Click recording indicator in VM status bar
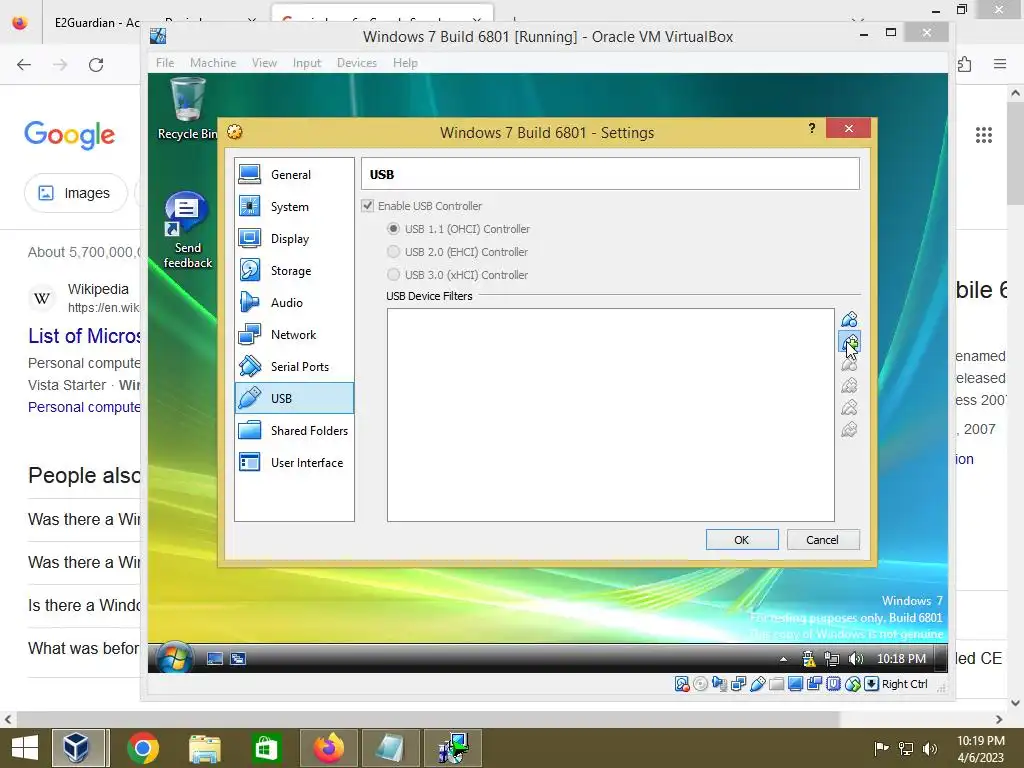The height and width of the screenshot is (768, 1024). pyautogui.click(x=814, y=684)
